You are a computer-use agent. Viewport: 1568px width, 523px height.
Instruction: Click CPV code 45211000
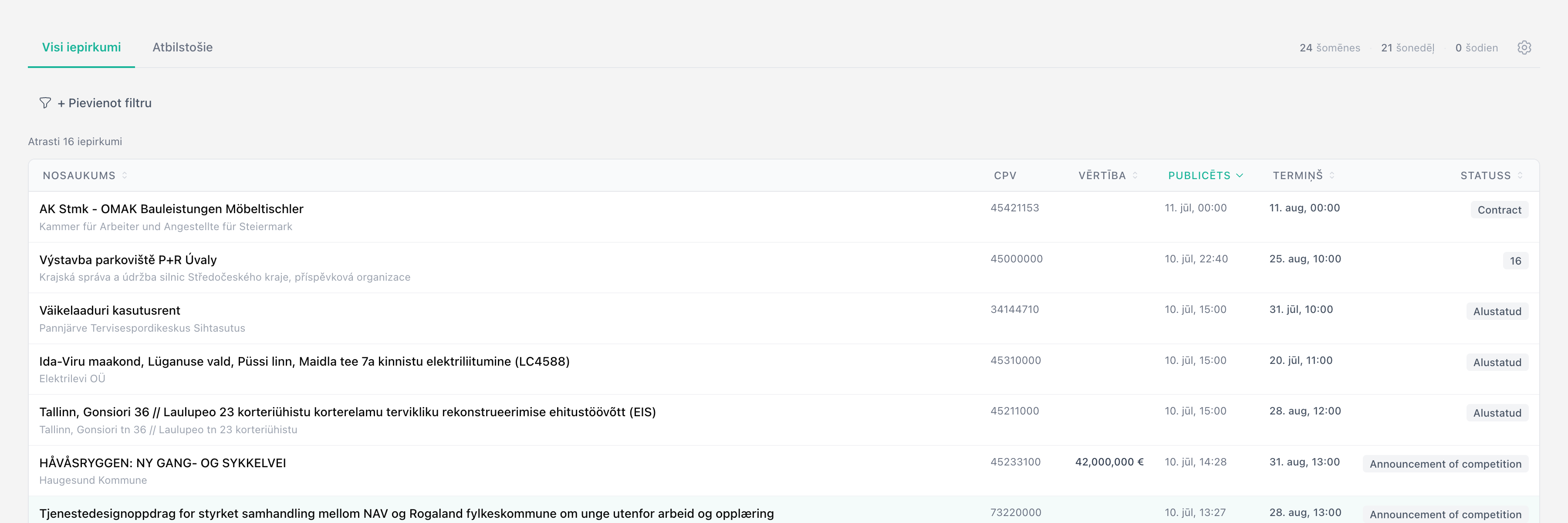tap(1015, 411)
